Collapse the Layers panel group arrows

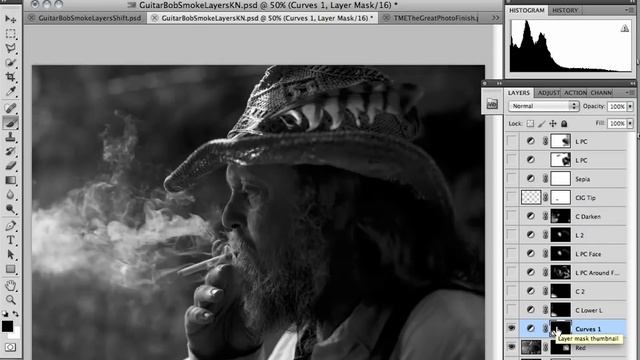point(633,83)
